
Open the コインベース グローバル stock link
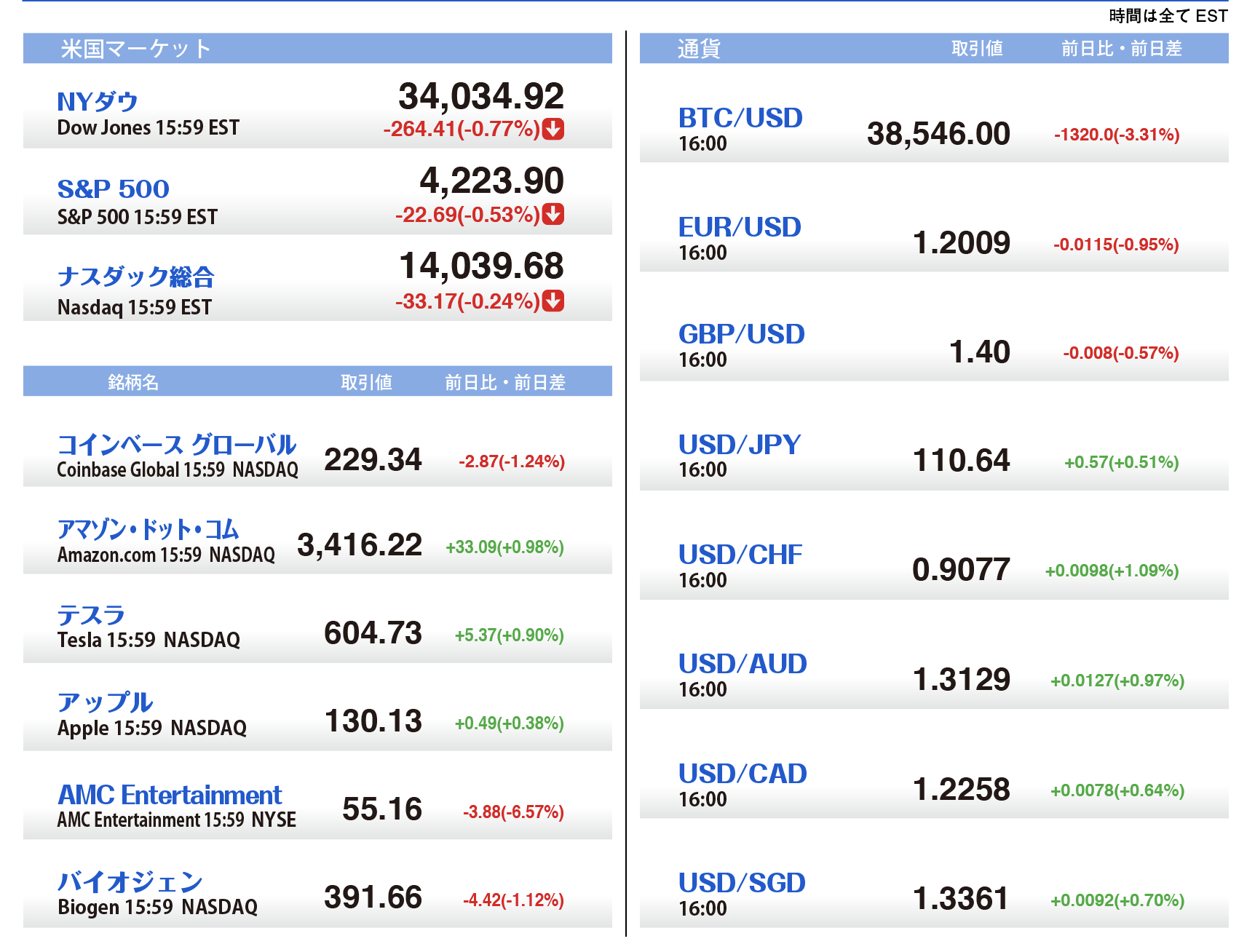176,444
